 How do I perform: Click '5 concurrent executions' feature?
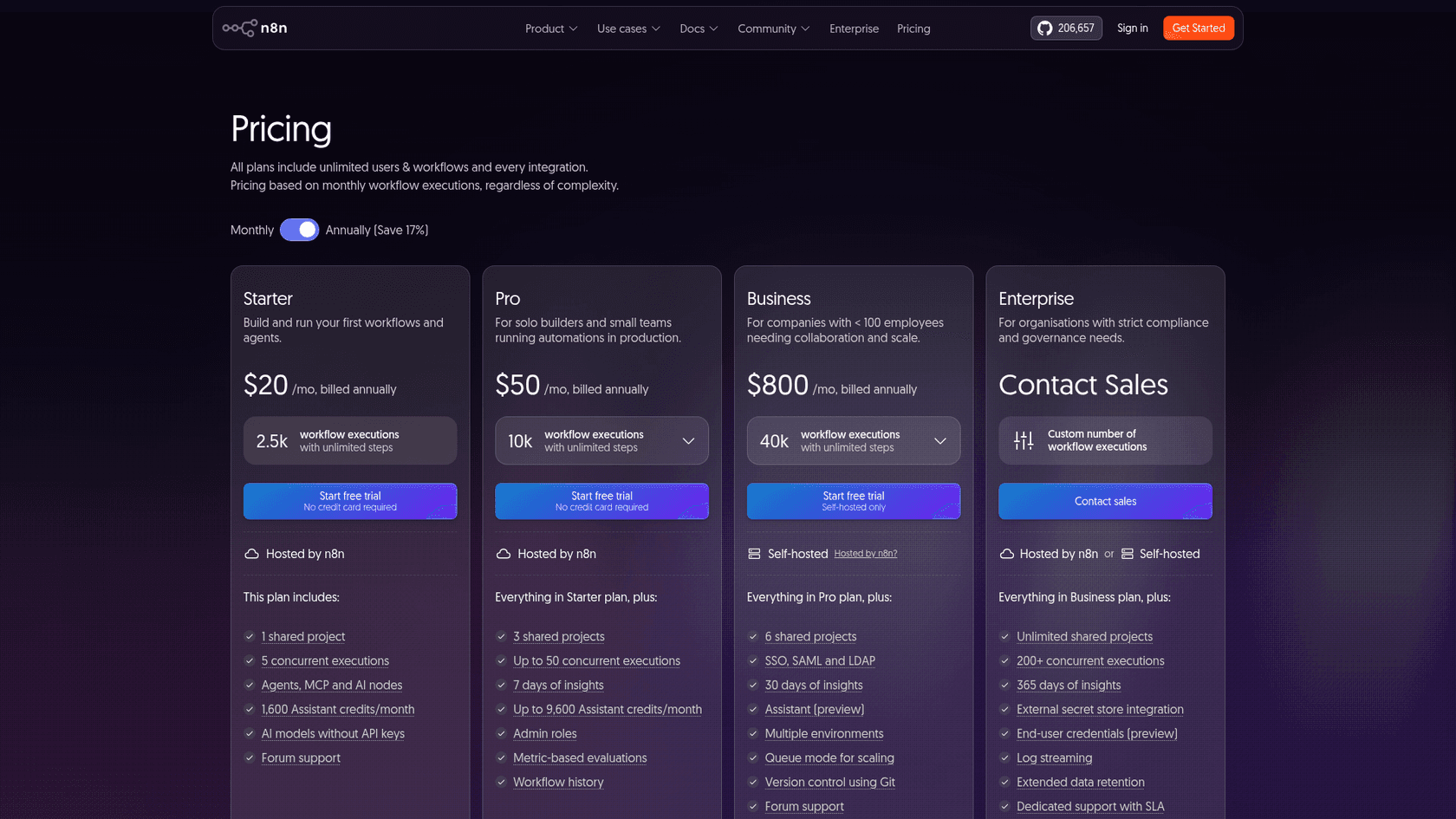tap(325, 660)
